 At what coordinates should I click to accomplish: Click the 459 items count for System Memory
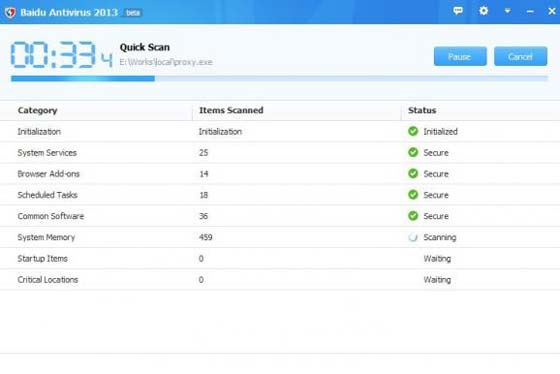coord(206,237)
